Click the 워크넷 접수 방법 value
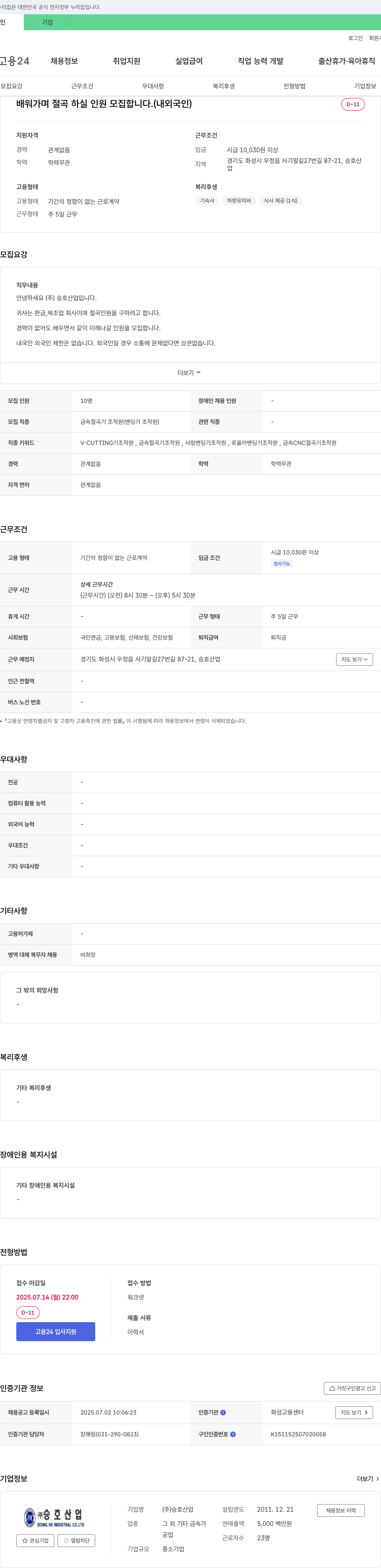381x1568 pixels. pyautogui.click(x=135, y=1297)
